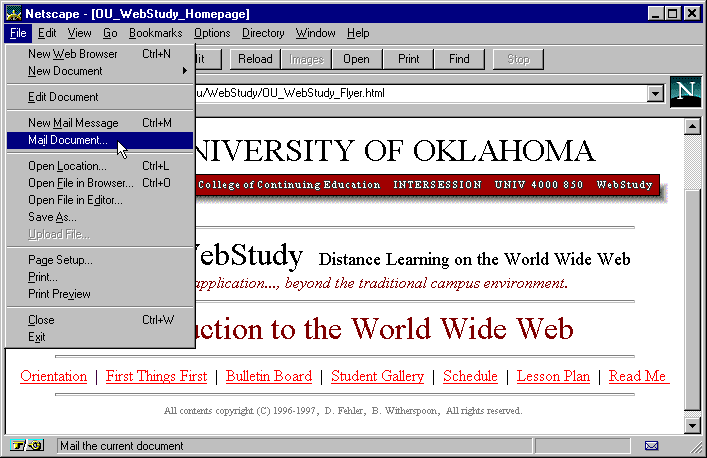Expand the New Document submenu
Viewport: 707px width, 458px height.
point(100,71)
